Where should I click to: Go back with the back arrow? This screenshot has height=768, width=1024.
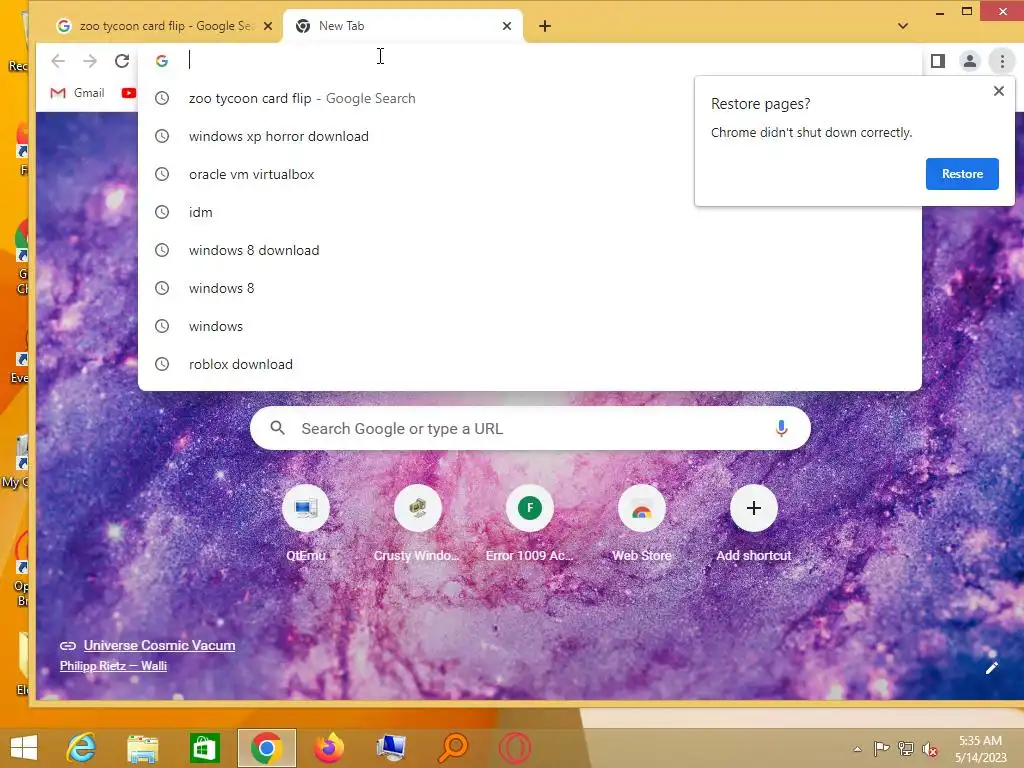point(58,61)
